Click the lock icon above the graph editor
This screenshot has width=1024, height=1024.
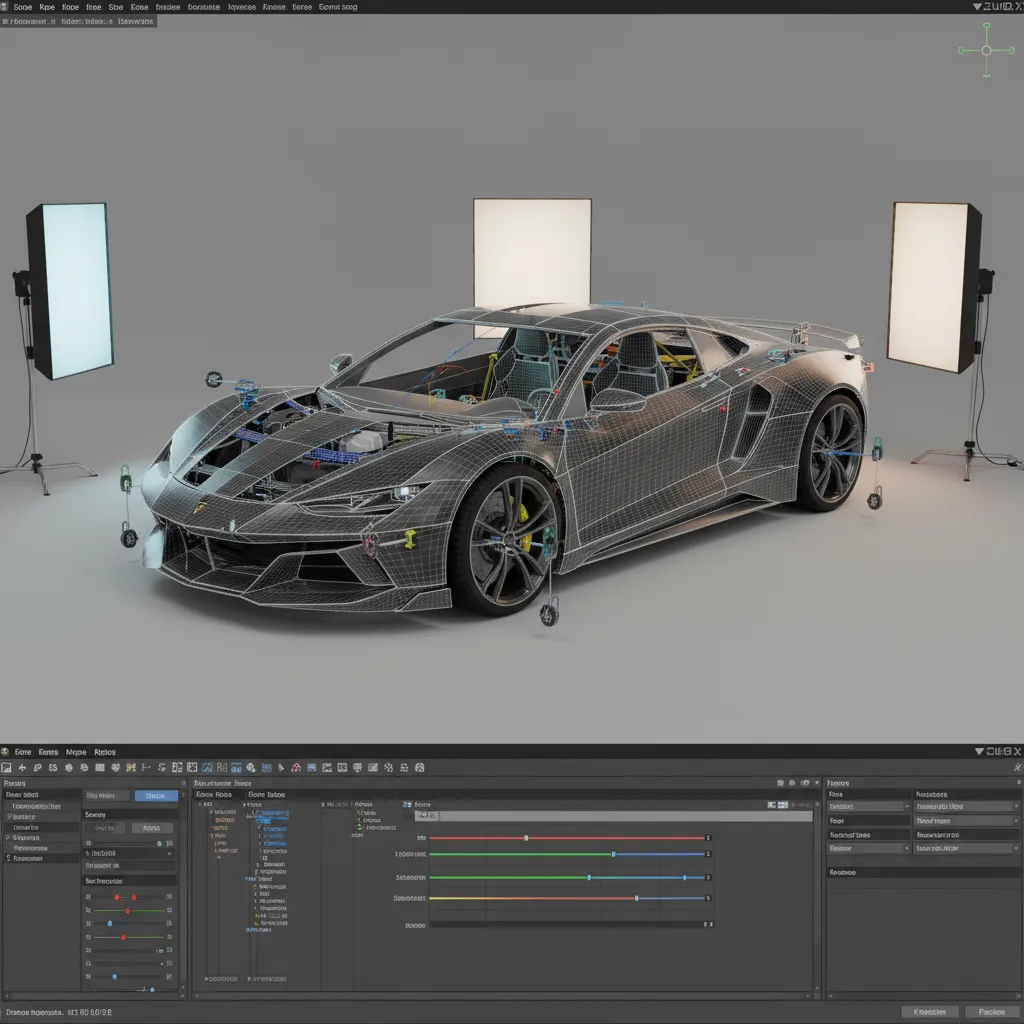[x=791, y=783]
